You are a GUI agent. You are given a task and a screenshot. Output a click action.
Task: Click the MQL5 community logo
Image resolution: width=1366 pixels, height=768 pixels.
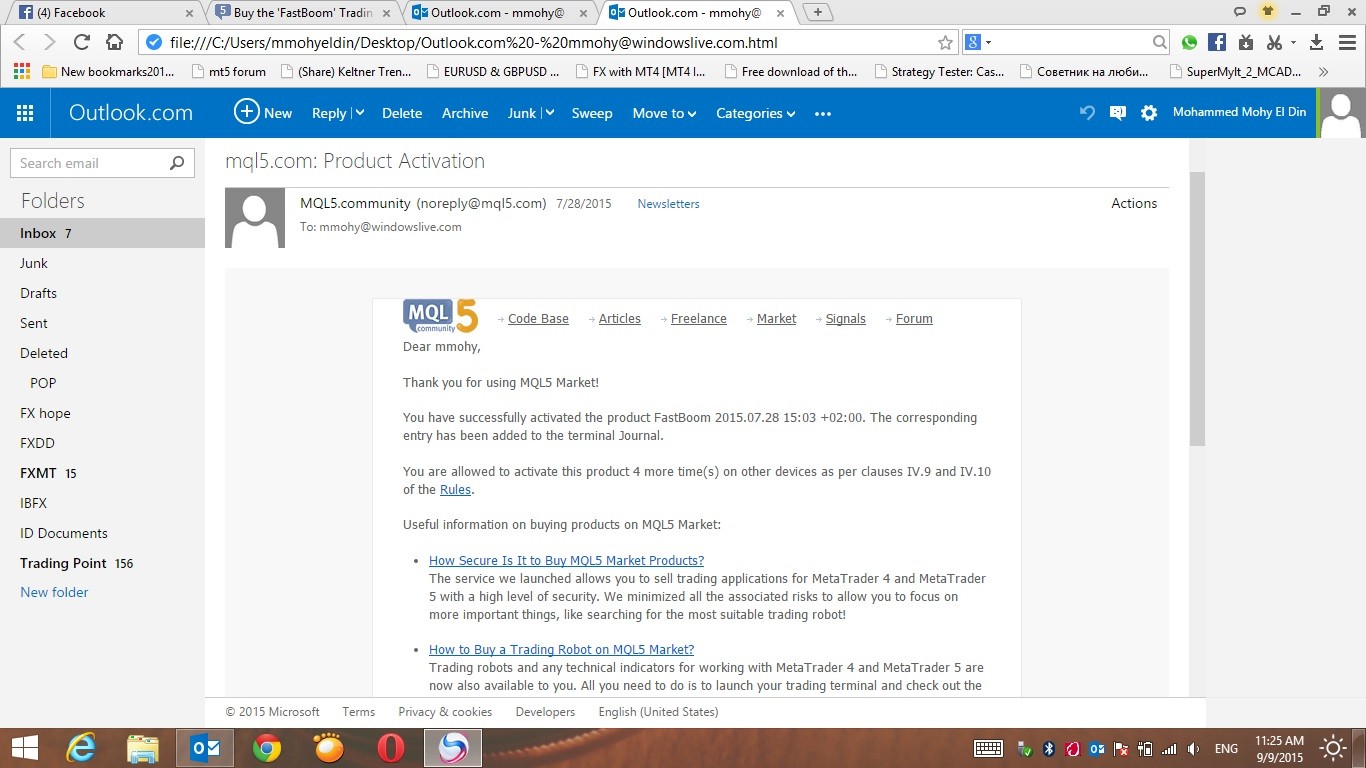440,316
